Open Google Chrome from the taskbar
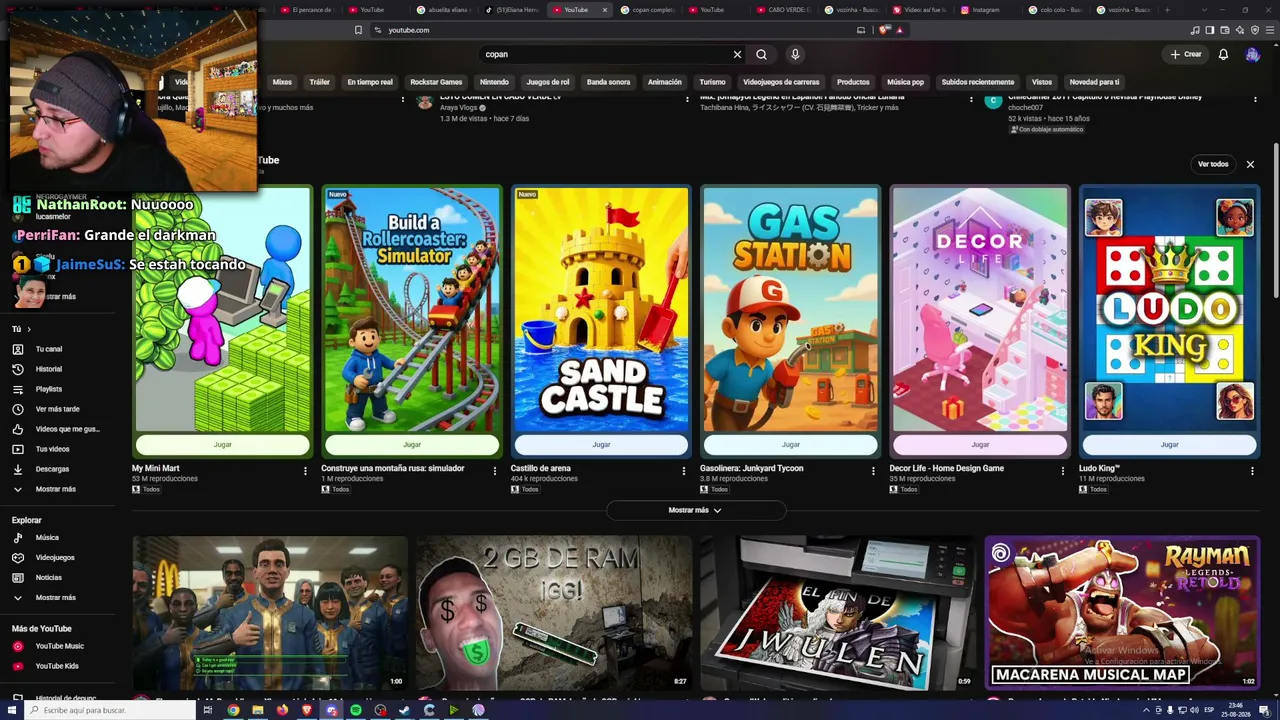The width and height of the screenshot is (1280, 720). click(x=233, y=710)
